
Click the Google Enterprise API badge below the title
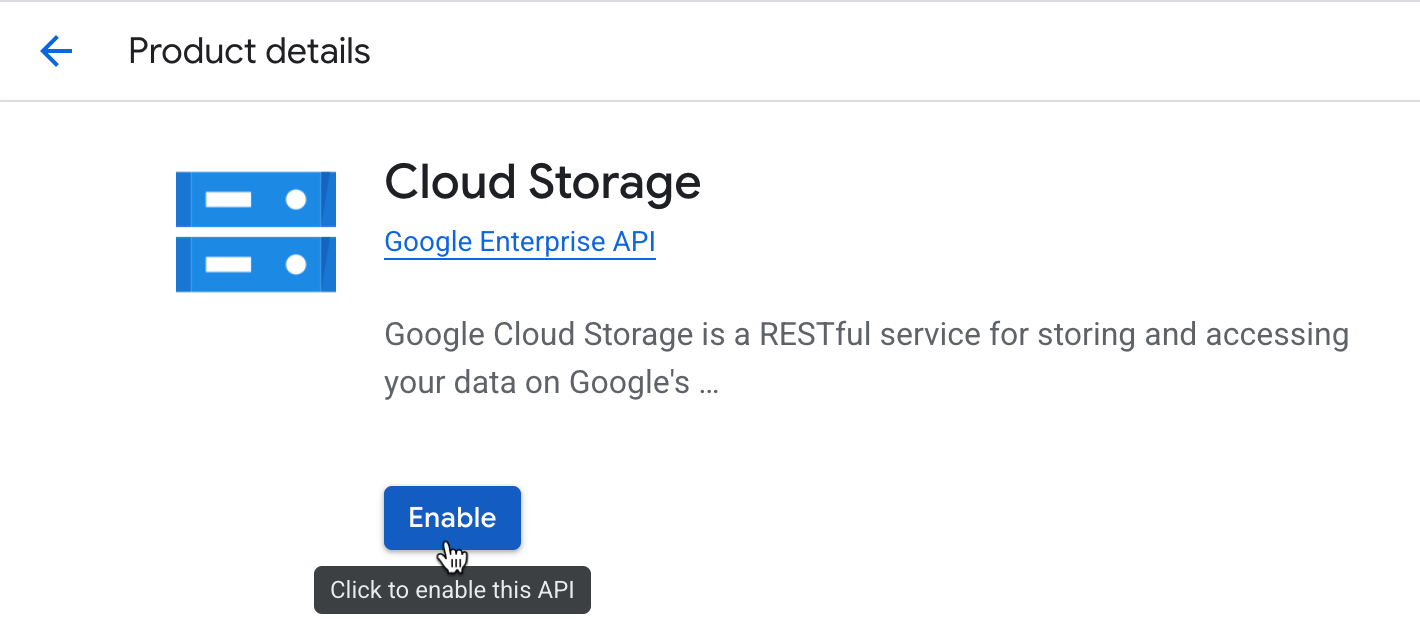click(519, 241)
